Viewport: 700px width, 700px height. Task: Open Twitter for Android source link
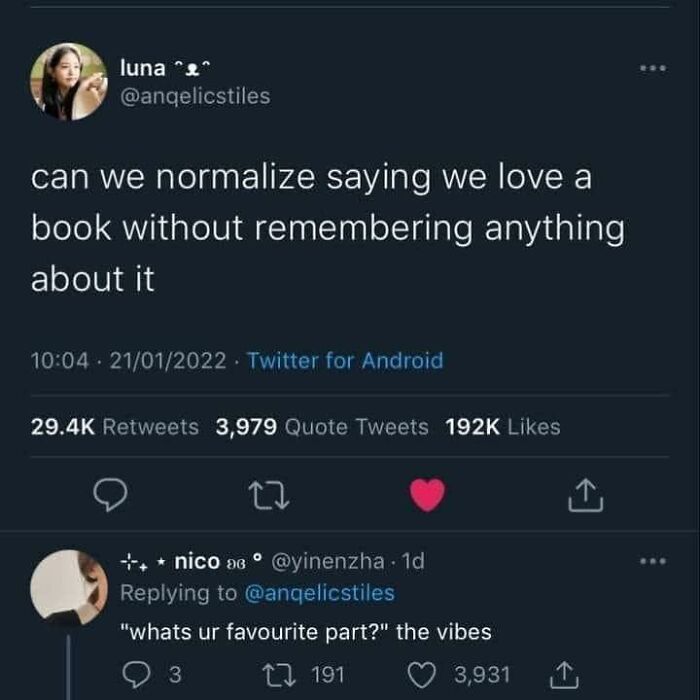pyautogui.click(x=345, y=360)
